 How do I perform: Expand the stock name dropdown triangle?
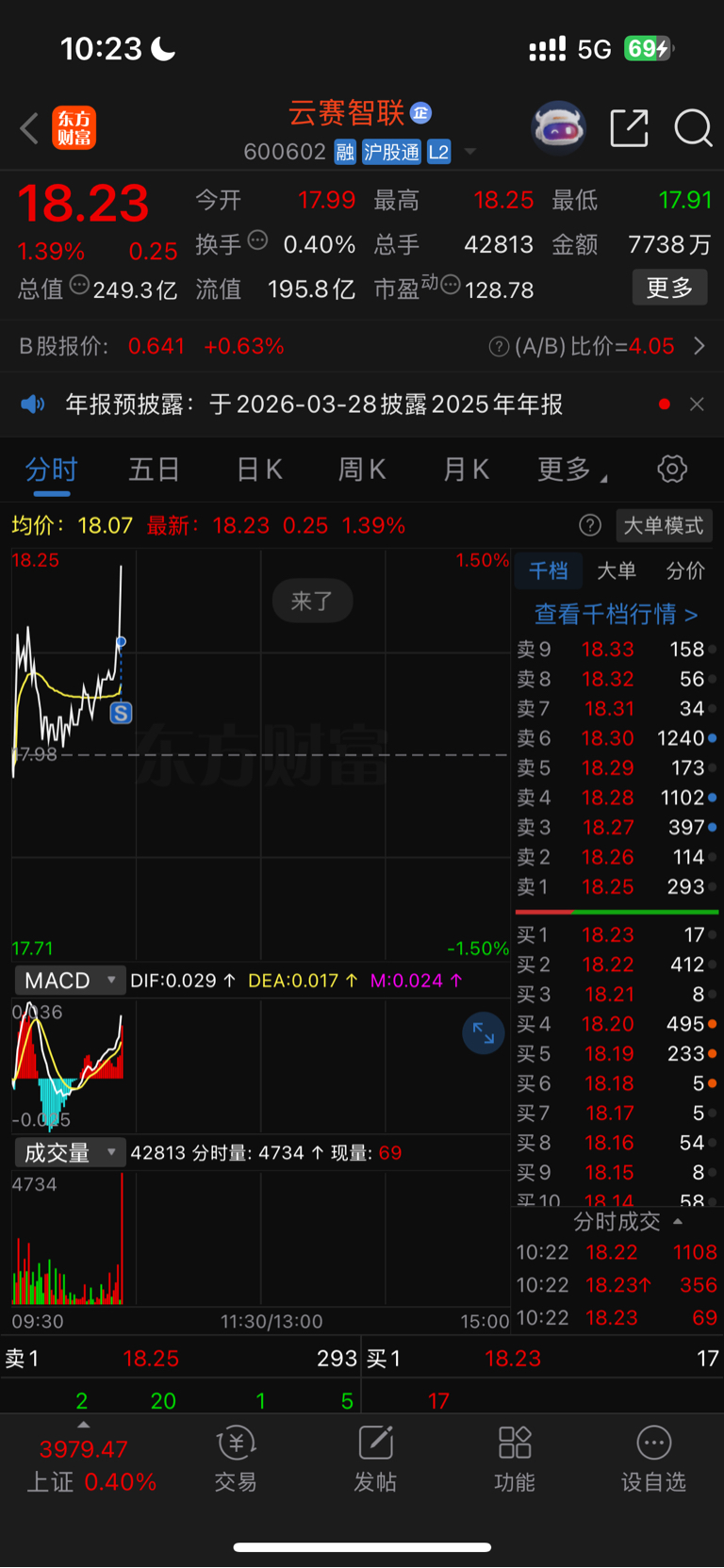point(470,152)
